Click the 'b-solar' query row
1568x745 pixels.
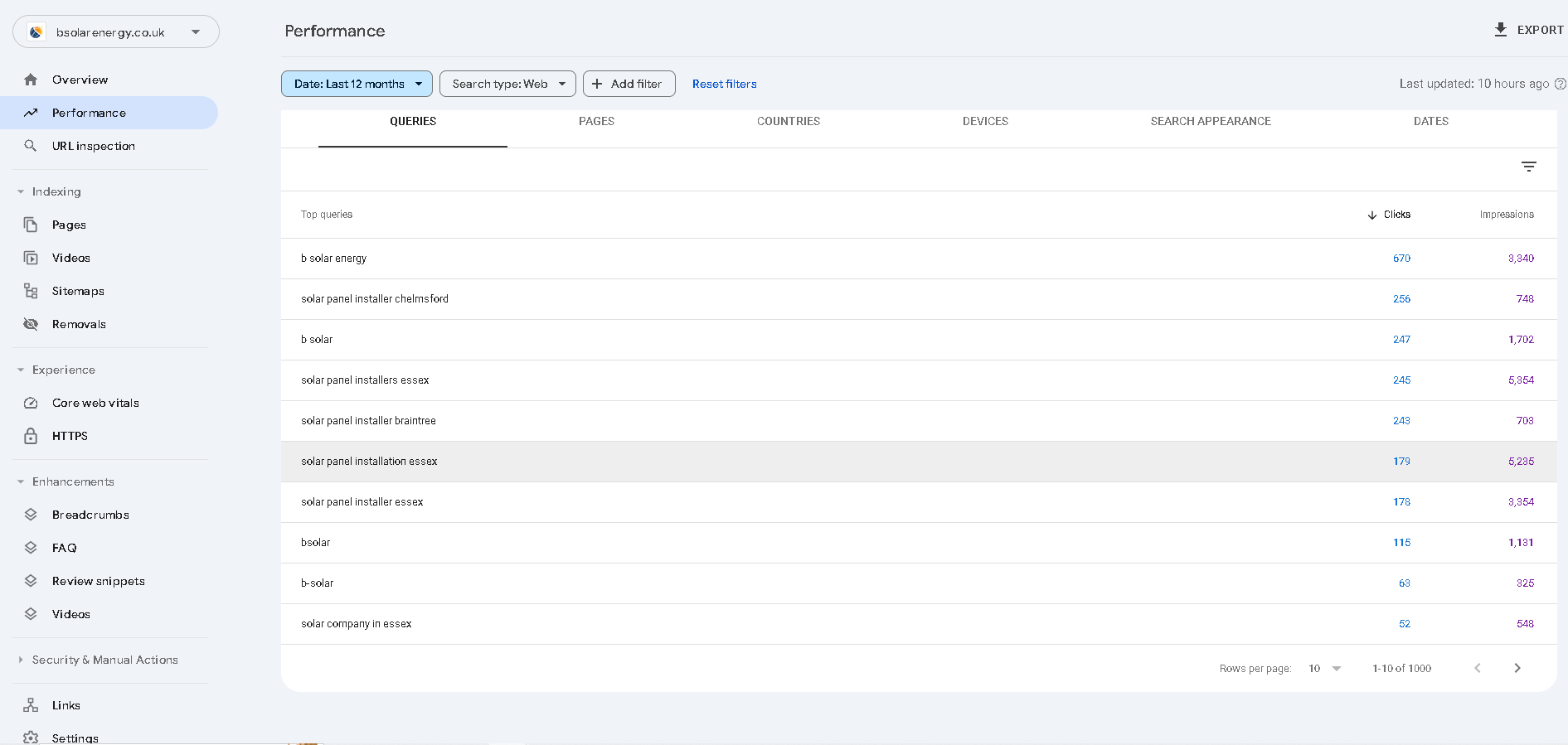pos(919,583)
